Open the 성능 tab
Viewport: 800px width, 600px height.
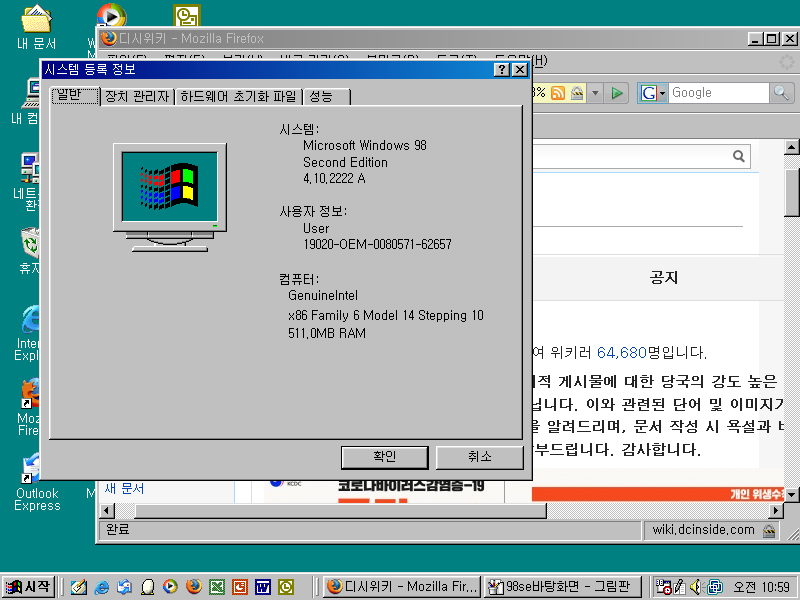(322, 96)
